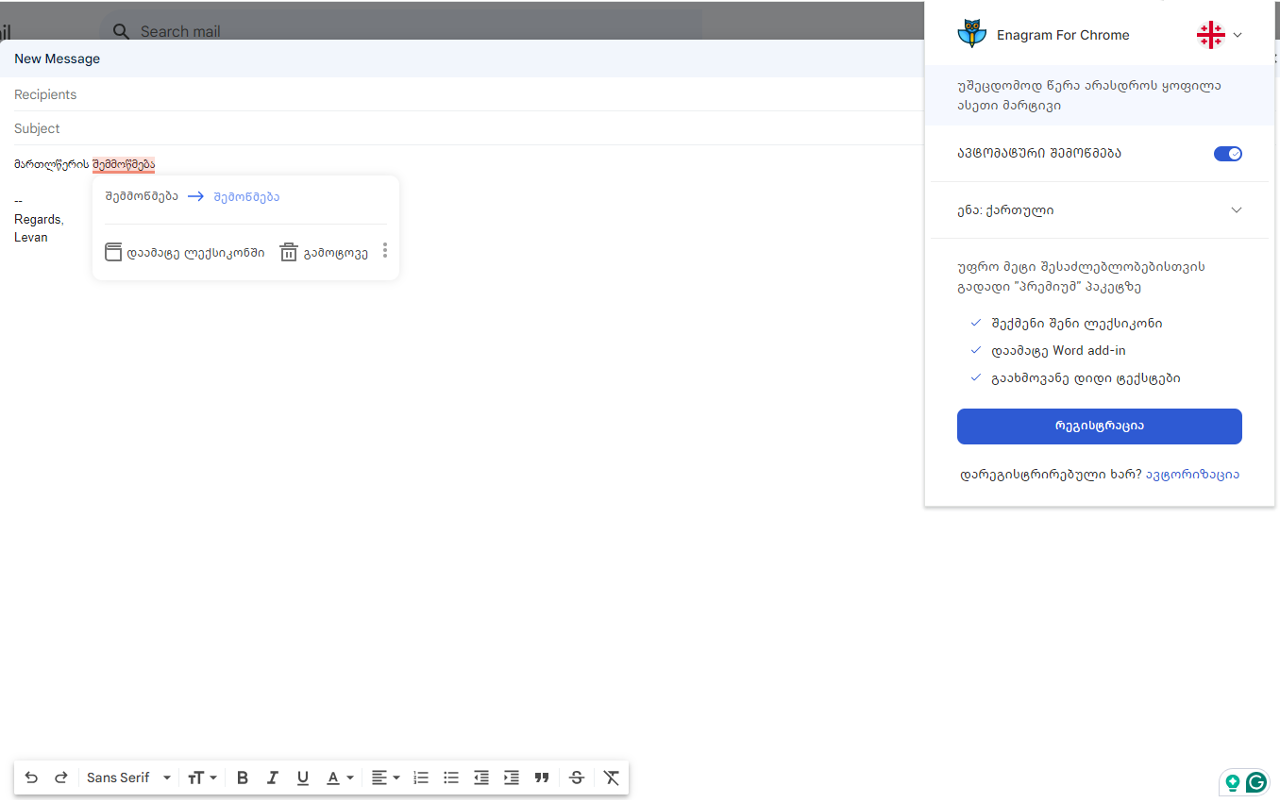This screenshot has width=1280, height=800.
Task: Click the original word შემმოწმება in suggestion popup
Action: tap(142, 197)
